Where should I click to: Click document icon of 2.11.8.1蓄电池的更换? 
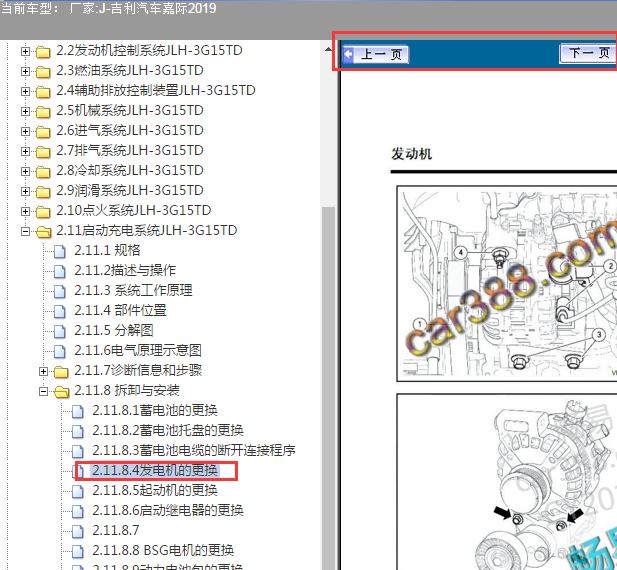(78, 411)
